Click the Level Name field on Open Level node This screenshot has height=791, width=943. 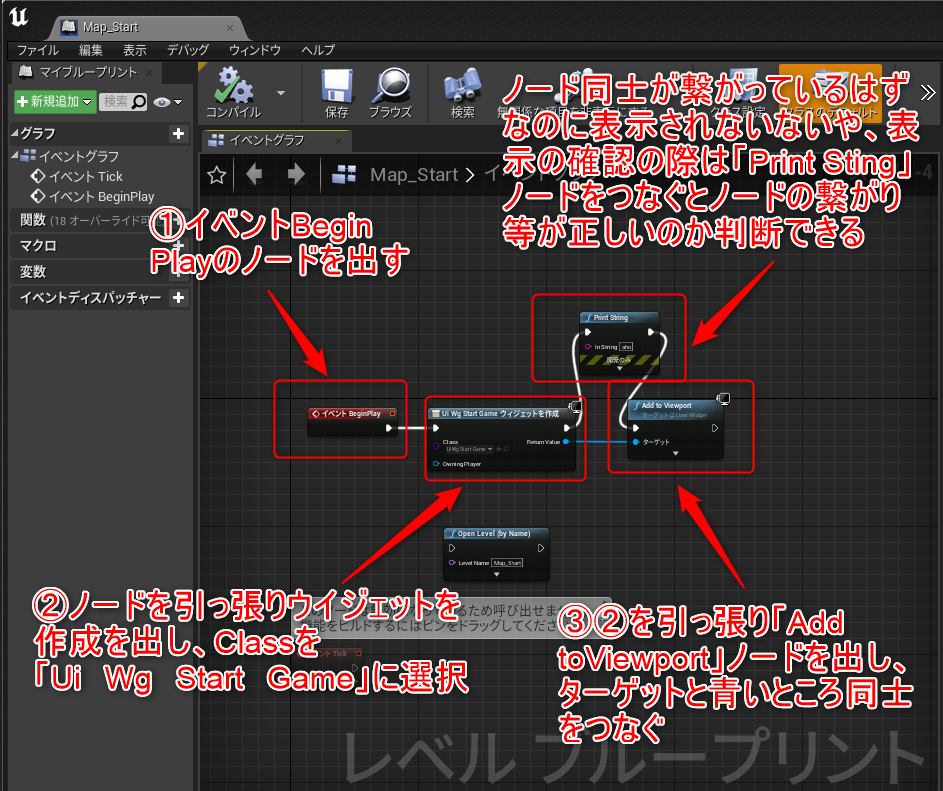(x=507, y=563)
